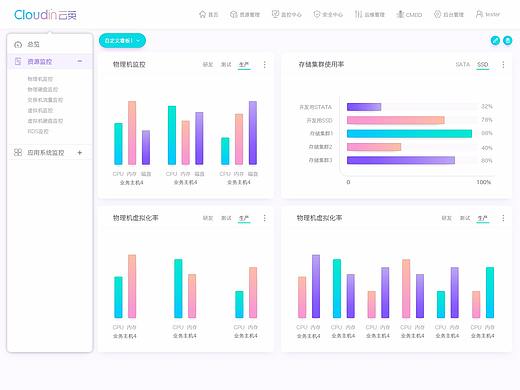520x390 pixels.
Task: Click the 存储集群使用率 card title
Action: (x=321, y=64)
